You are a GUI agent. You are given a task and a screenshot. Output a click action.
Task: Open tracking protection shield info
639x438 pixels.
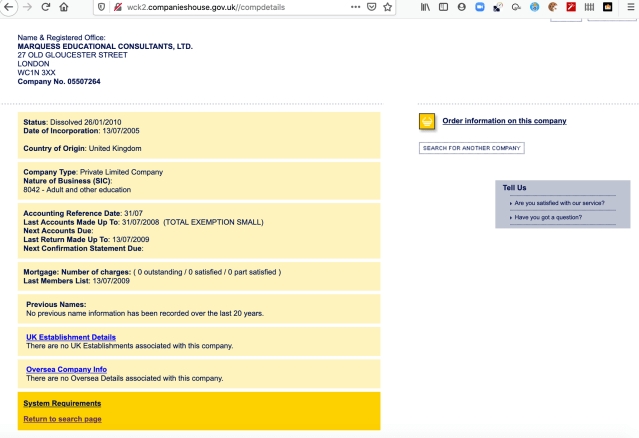(x=101, y=7)
